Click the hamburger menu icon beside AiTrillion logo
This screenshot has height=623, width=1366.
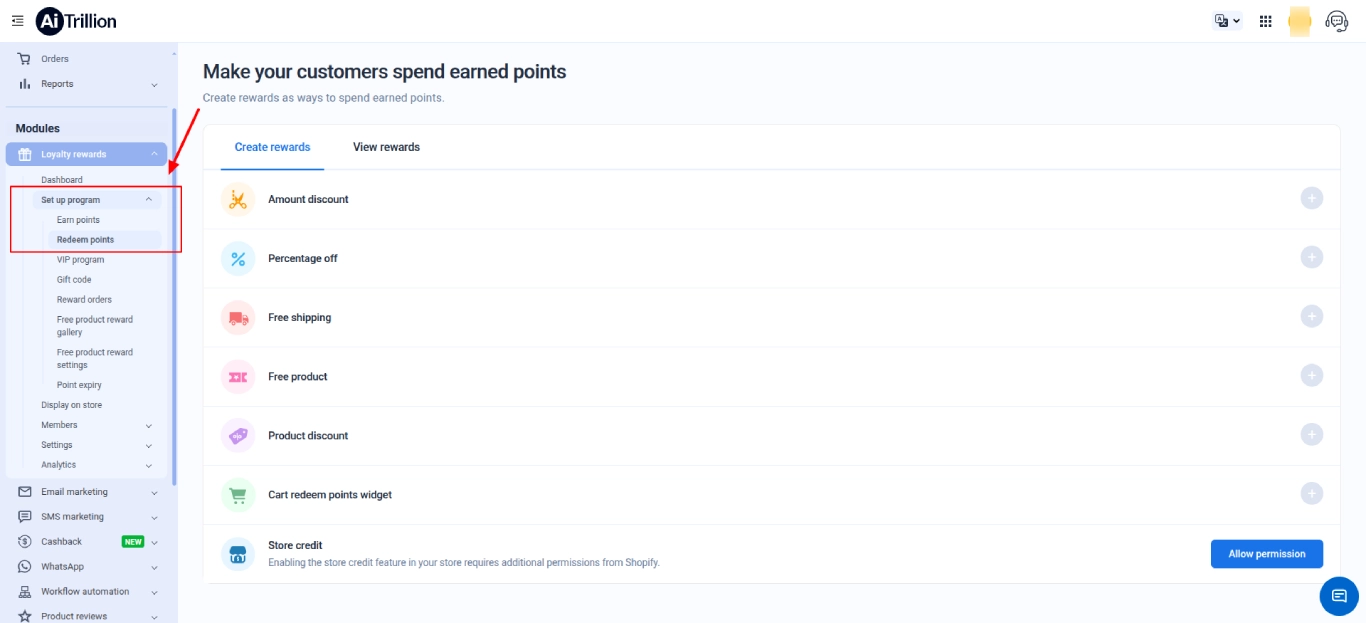tap(17, 21)
